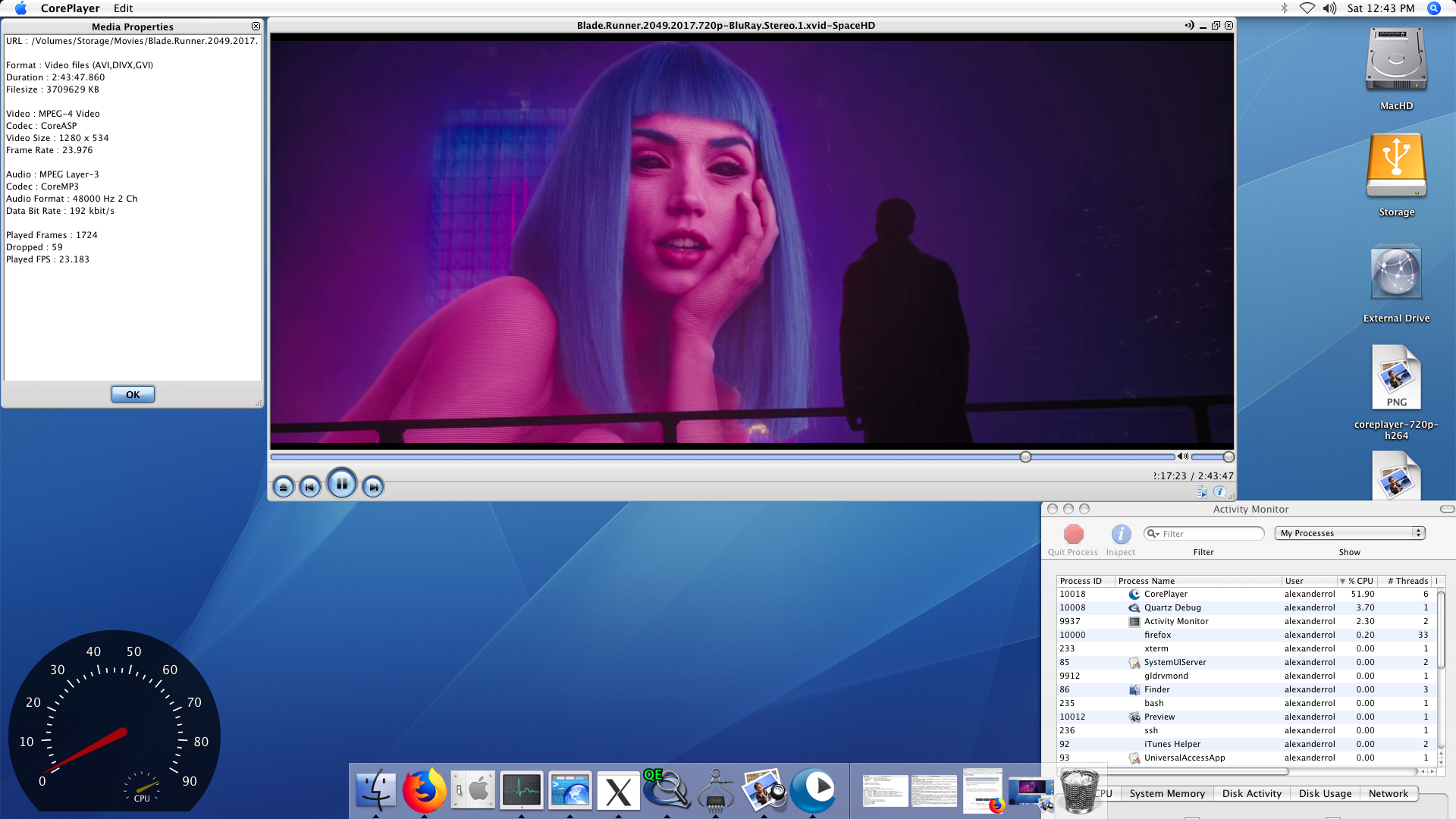Open CorePlayer from the Dock
This screenshot has width=1456, height=819.
tap(813, 789)
